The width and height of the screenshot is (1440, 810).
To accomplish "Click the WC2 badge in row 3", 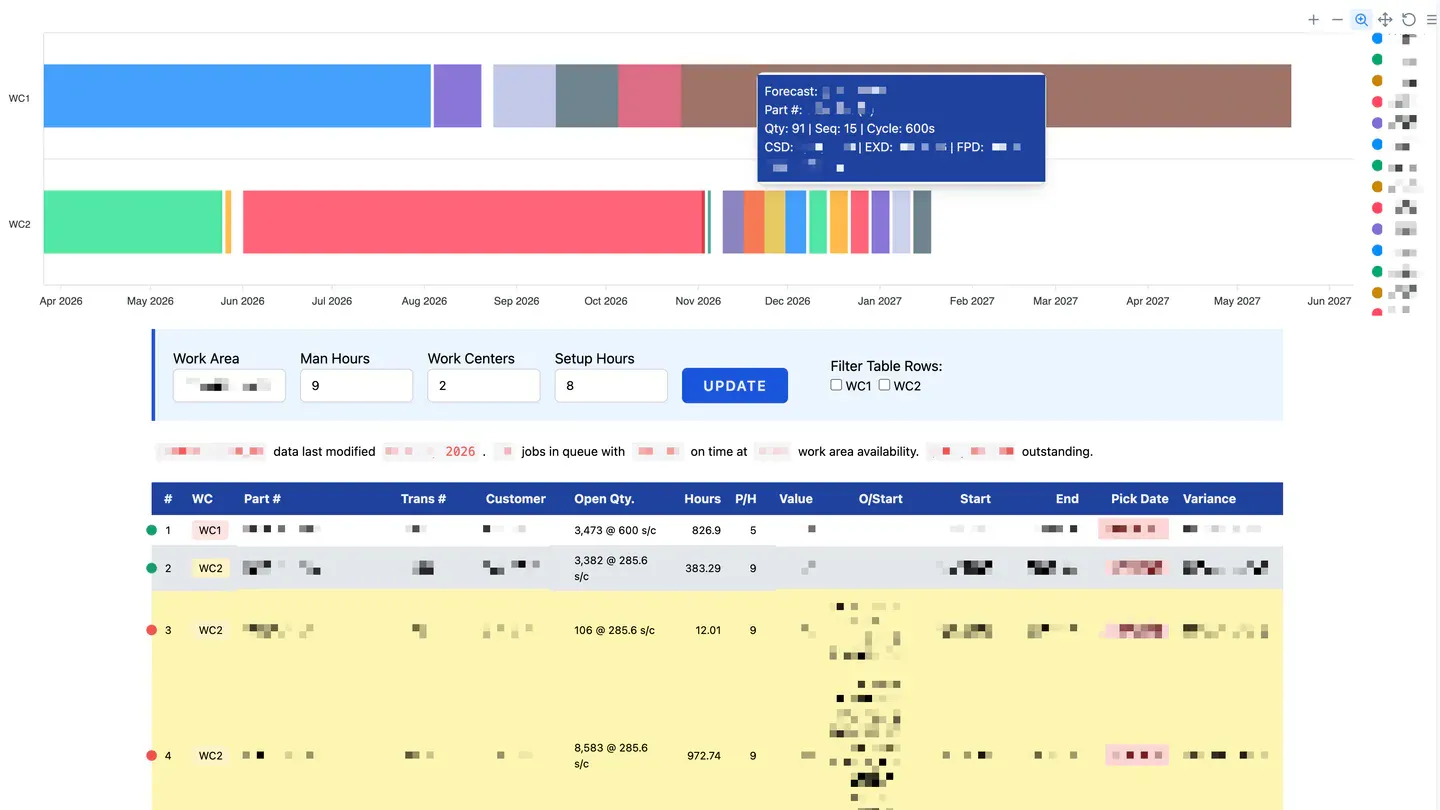I will click(x=210, y=630).
